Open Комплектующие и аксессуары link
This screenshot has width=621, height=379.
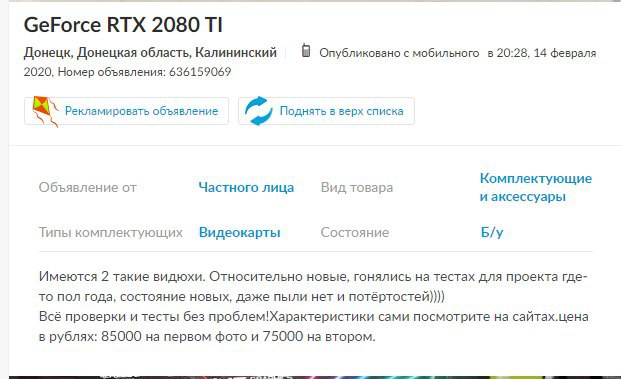535,187
